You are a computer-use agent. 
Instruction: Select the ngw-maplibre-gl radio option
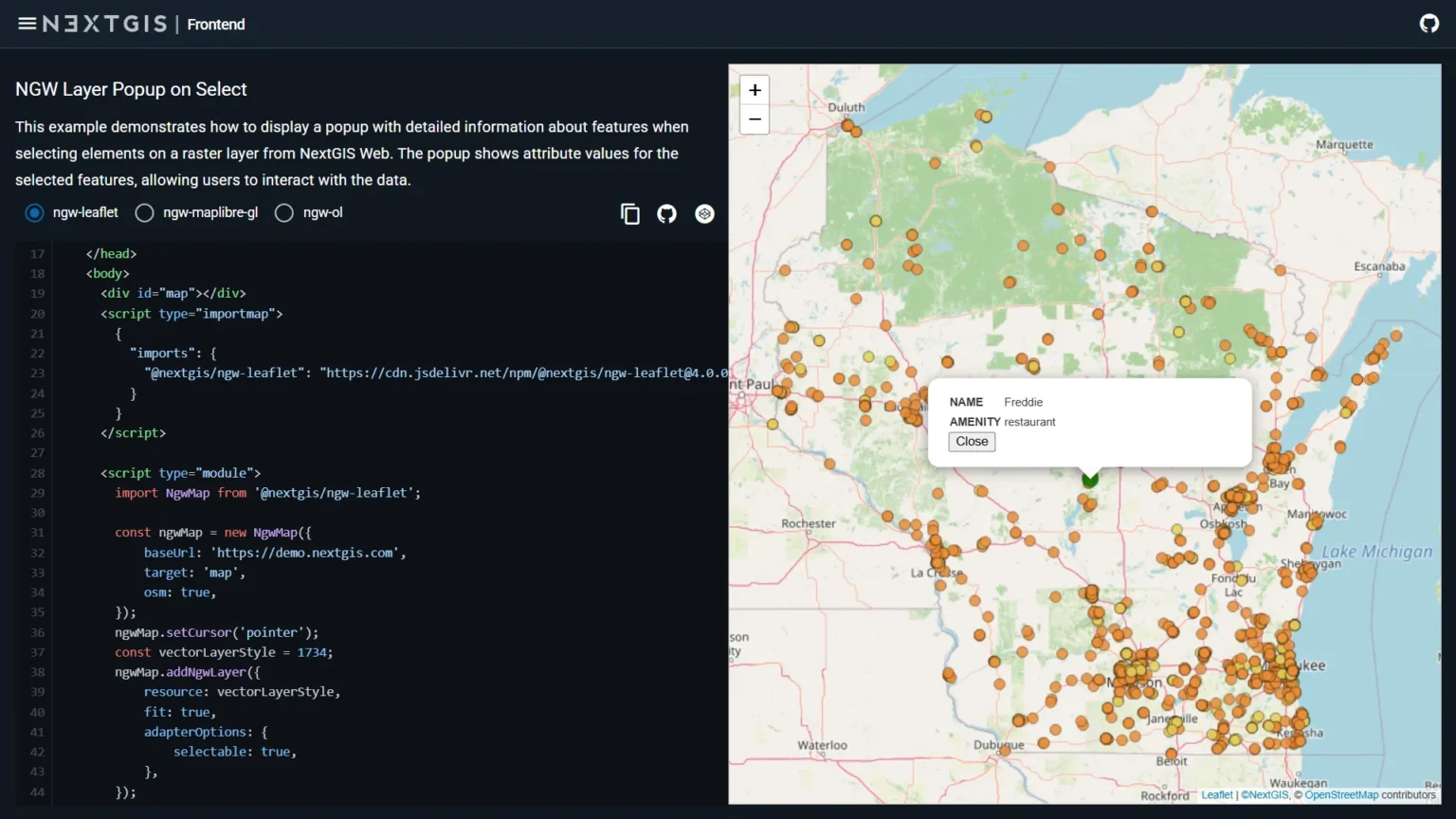[144, 212]
